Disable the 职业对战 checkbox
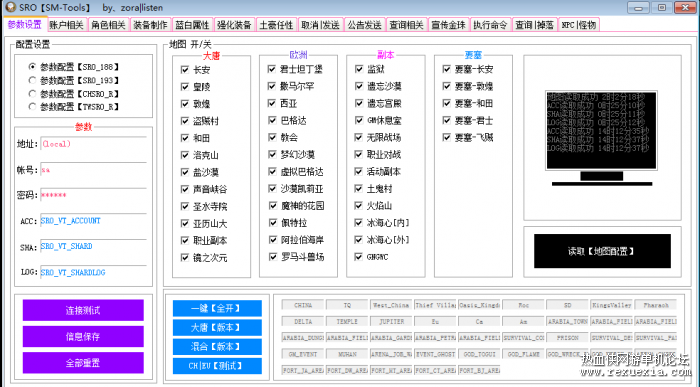700x387 pixels. tap(358, 154)
